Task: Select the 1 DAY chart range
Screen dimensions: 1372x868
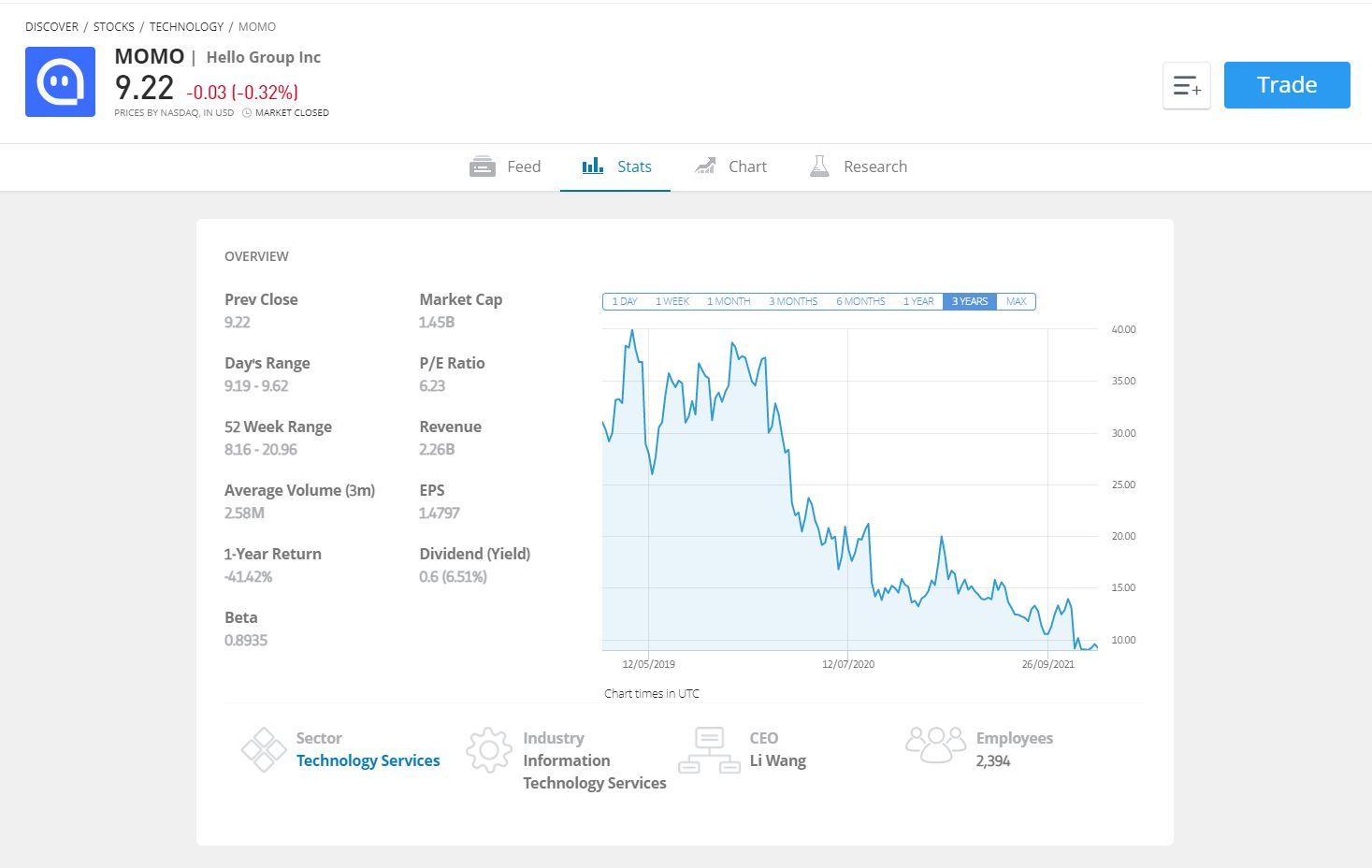Action: (x=625, y=301)
